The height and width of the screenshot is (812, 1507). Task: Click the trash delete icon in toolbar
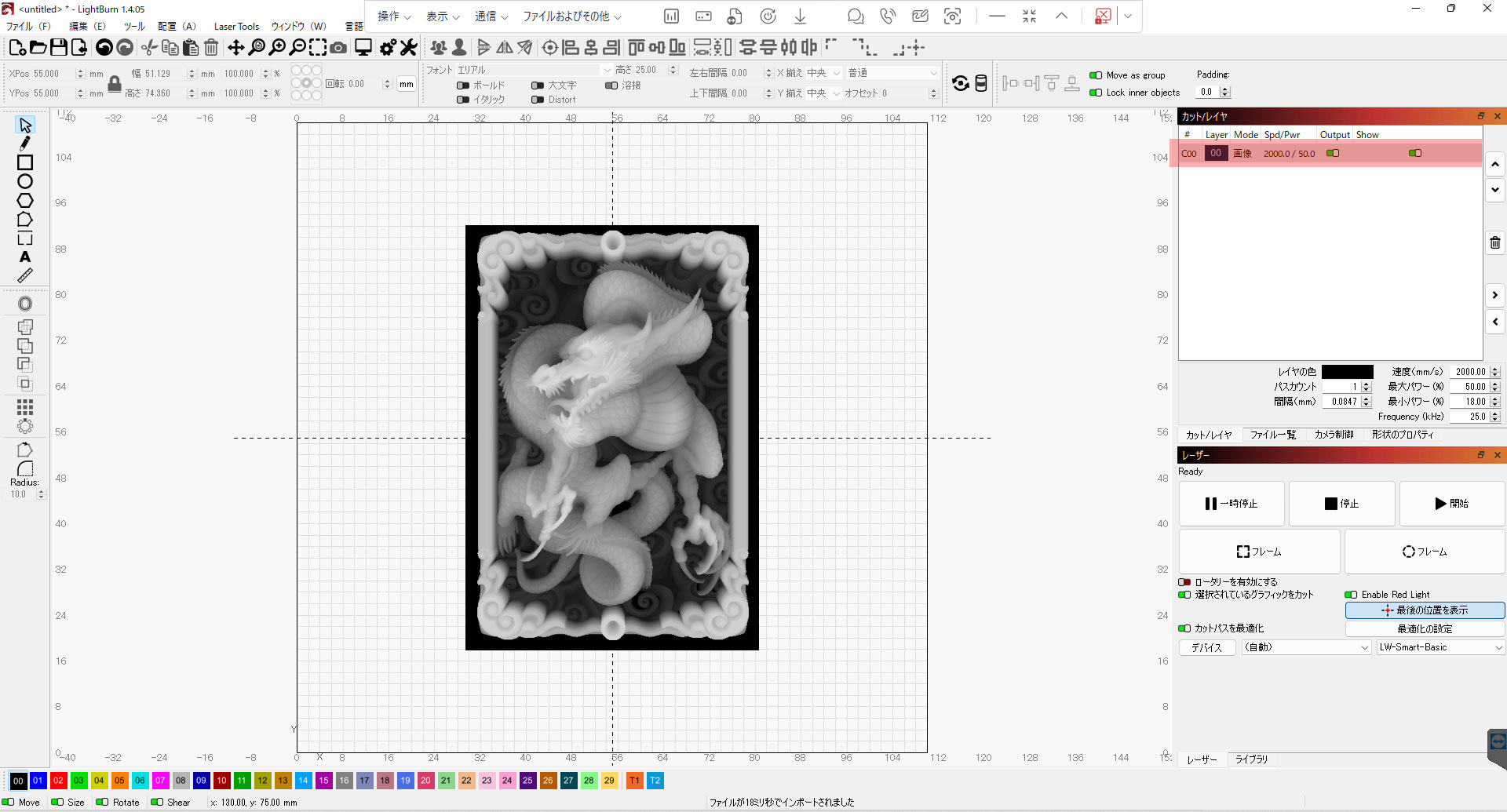pyautogui.click(x=211, y=48)
